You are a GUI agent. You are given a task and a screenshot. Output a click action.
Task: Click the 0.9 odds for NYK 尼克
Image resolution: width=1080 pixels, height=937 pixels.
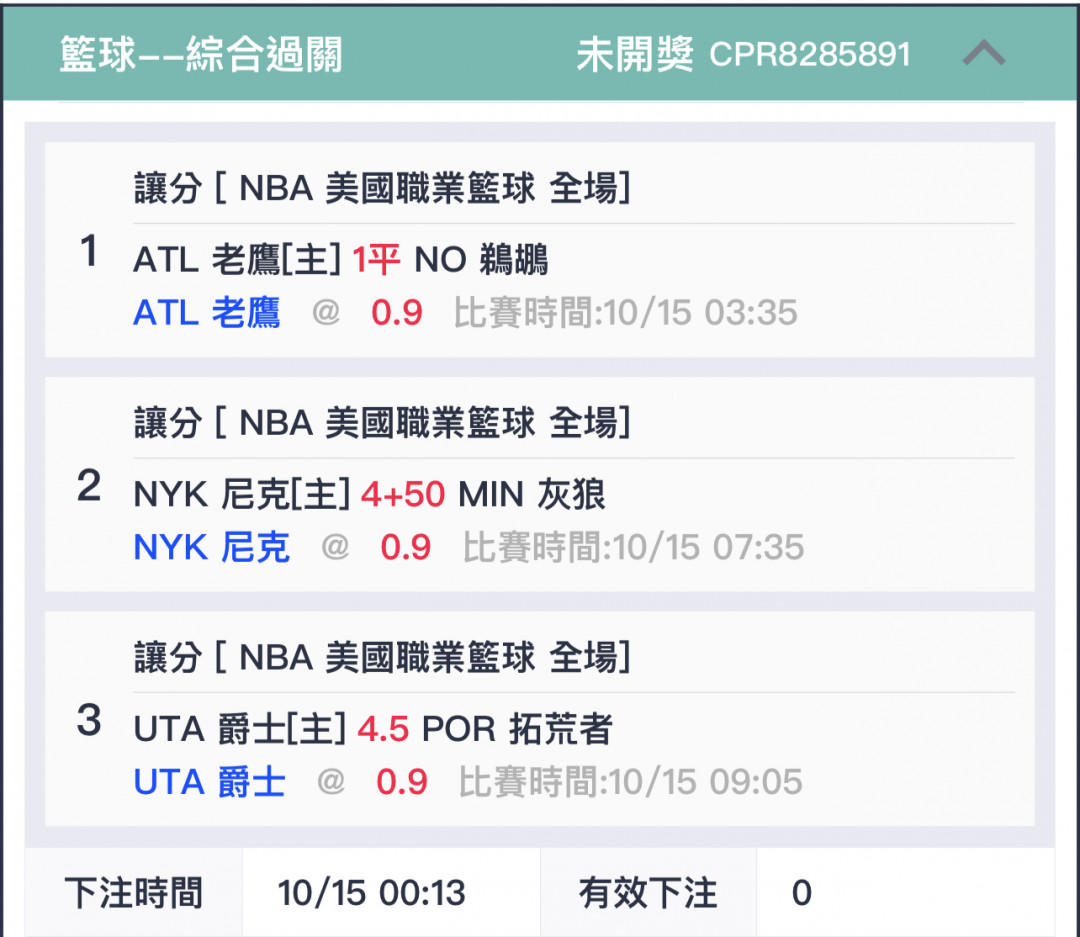point(406,548)
